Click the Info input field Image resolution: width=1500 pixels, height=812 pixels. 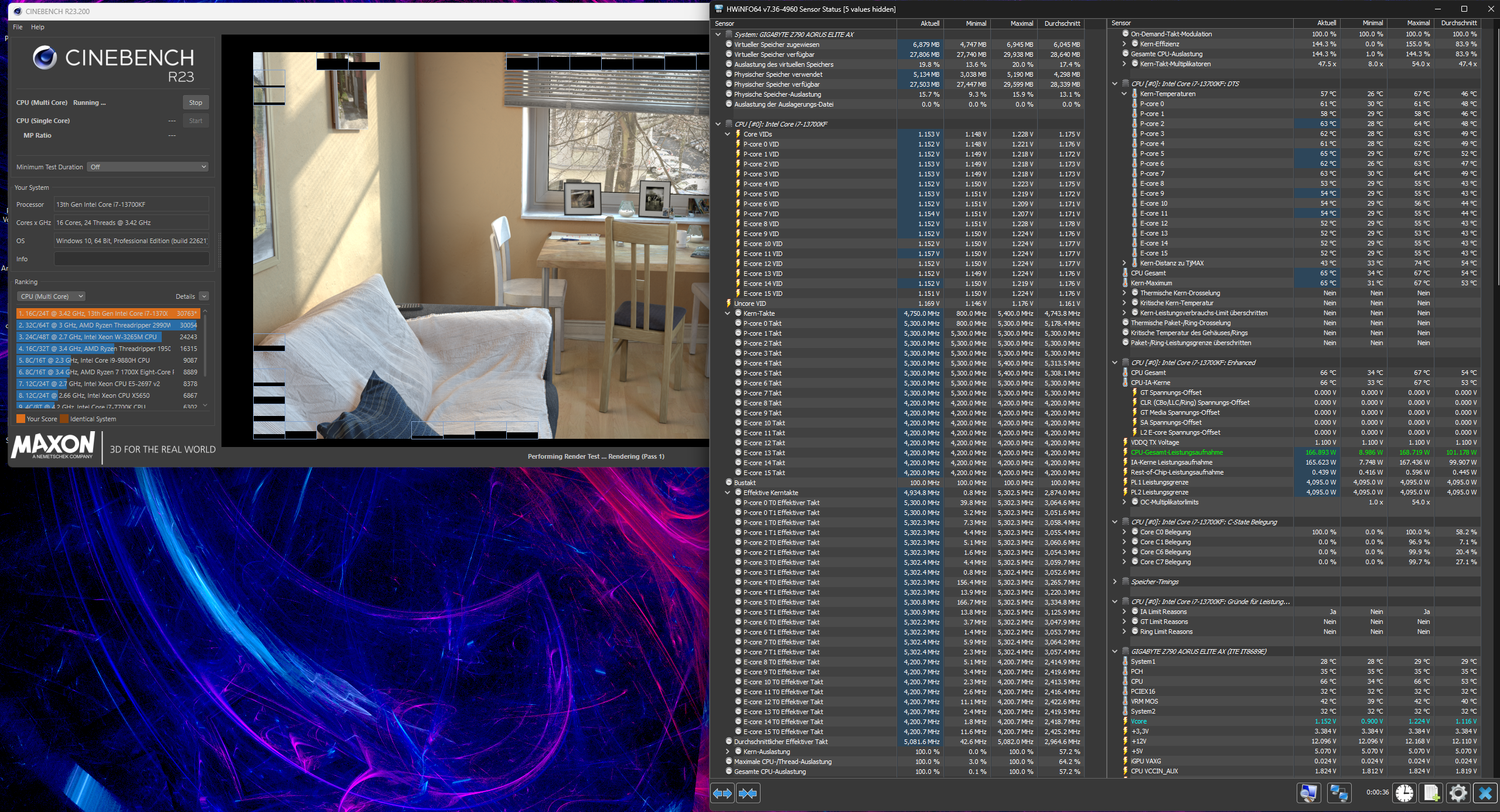132,259
